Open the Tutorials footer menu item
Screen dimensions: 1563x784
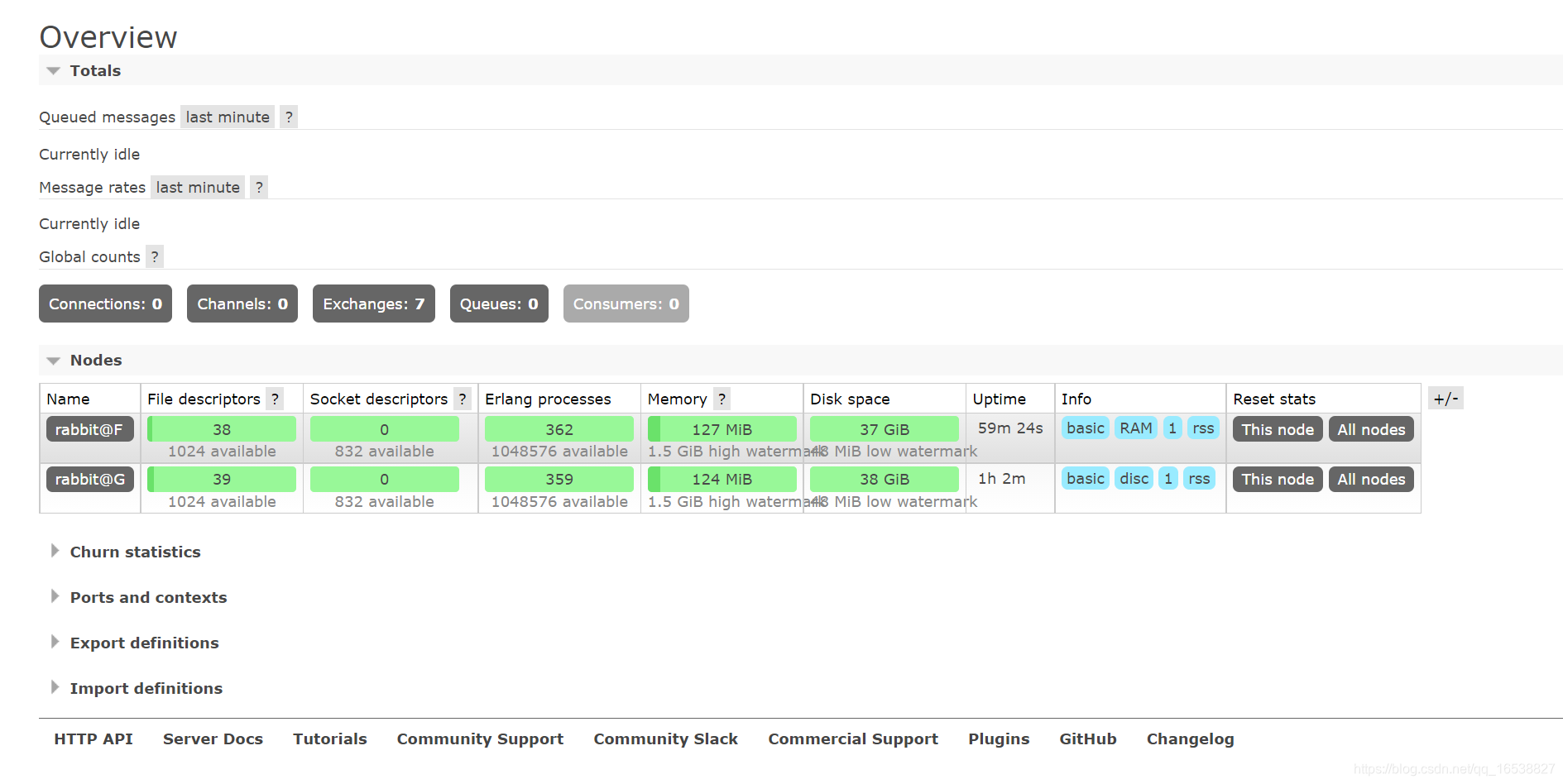click(329, 739)
